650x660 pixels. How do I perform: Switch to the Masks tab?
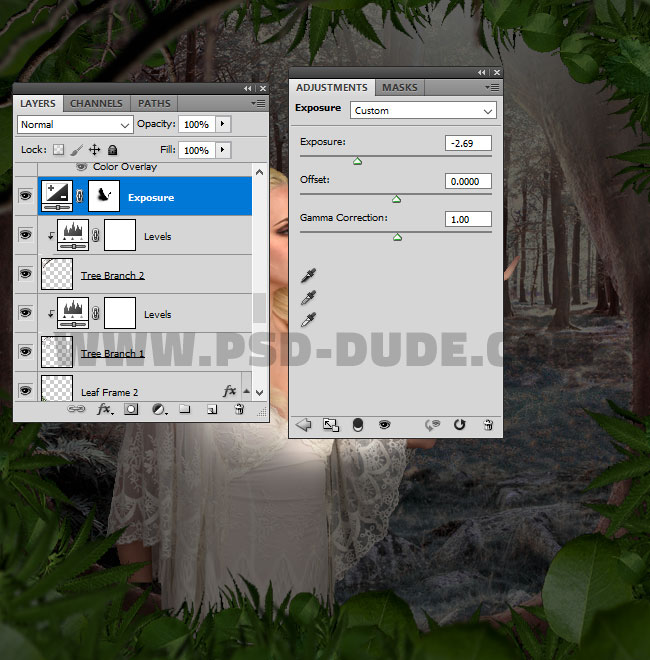400,88
